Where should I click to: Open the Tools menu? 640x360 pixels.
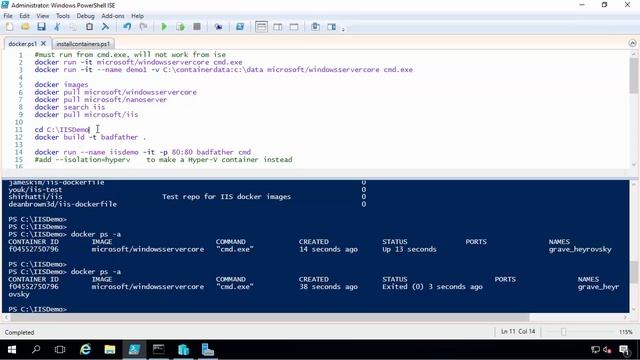(x=62, y=16)
